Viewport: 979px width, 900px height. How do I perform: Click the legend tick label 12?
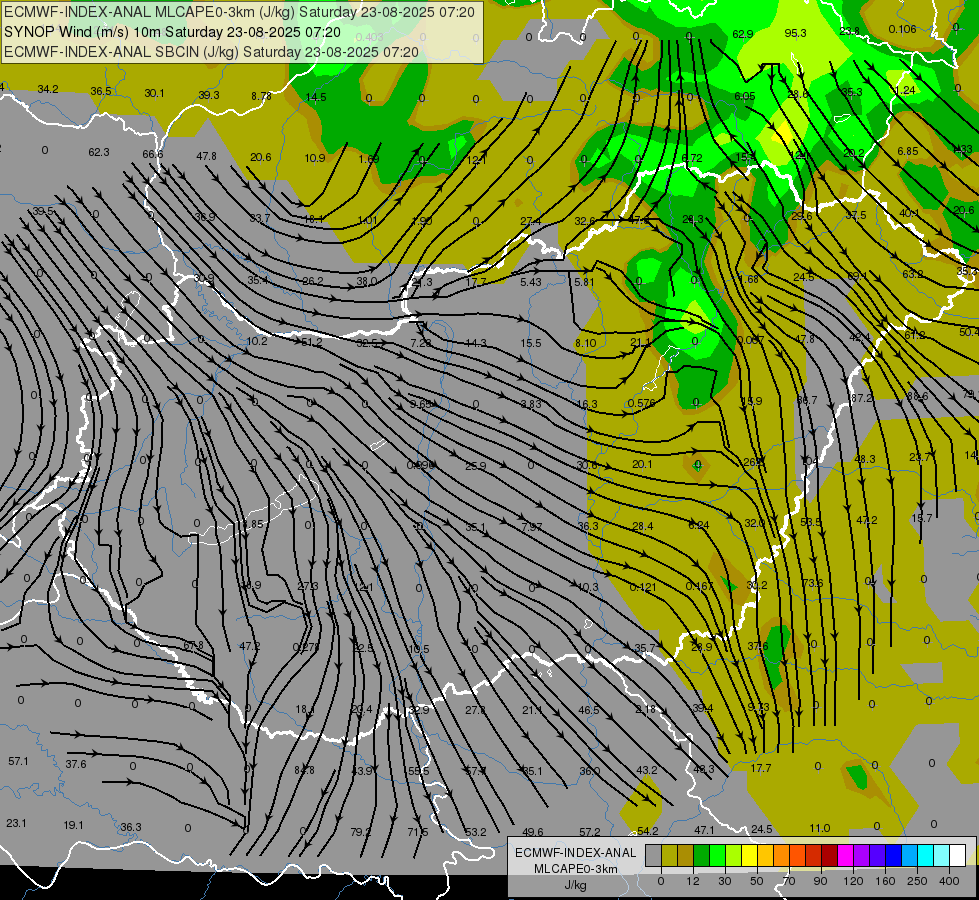[693, 881]
